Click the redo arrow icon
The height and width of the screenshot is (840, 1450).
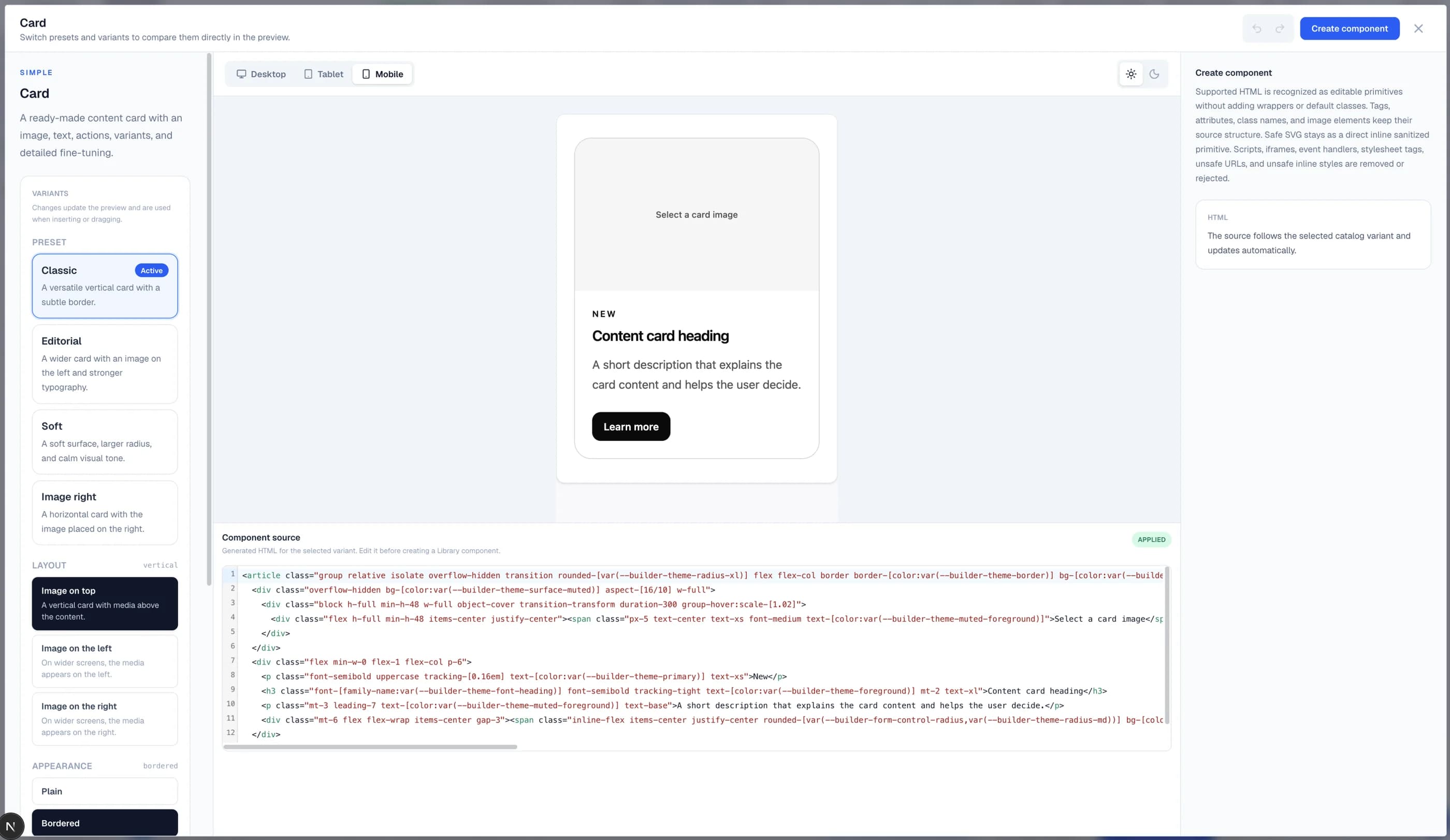pos(1280,29)
